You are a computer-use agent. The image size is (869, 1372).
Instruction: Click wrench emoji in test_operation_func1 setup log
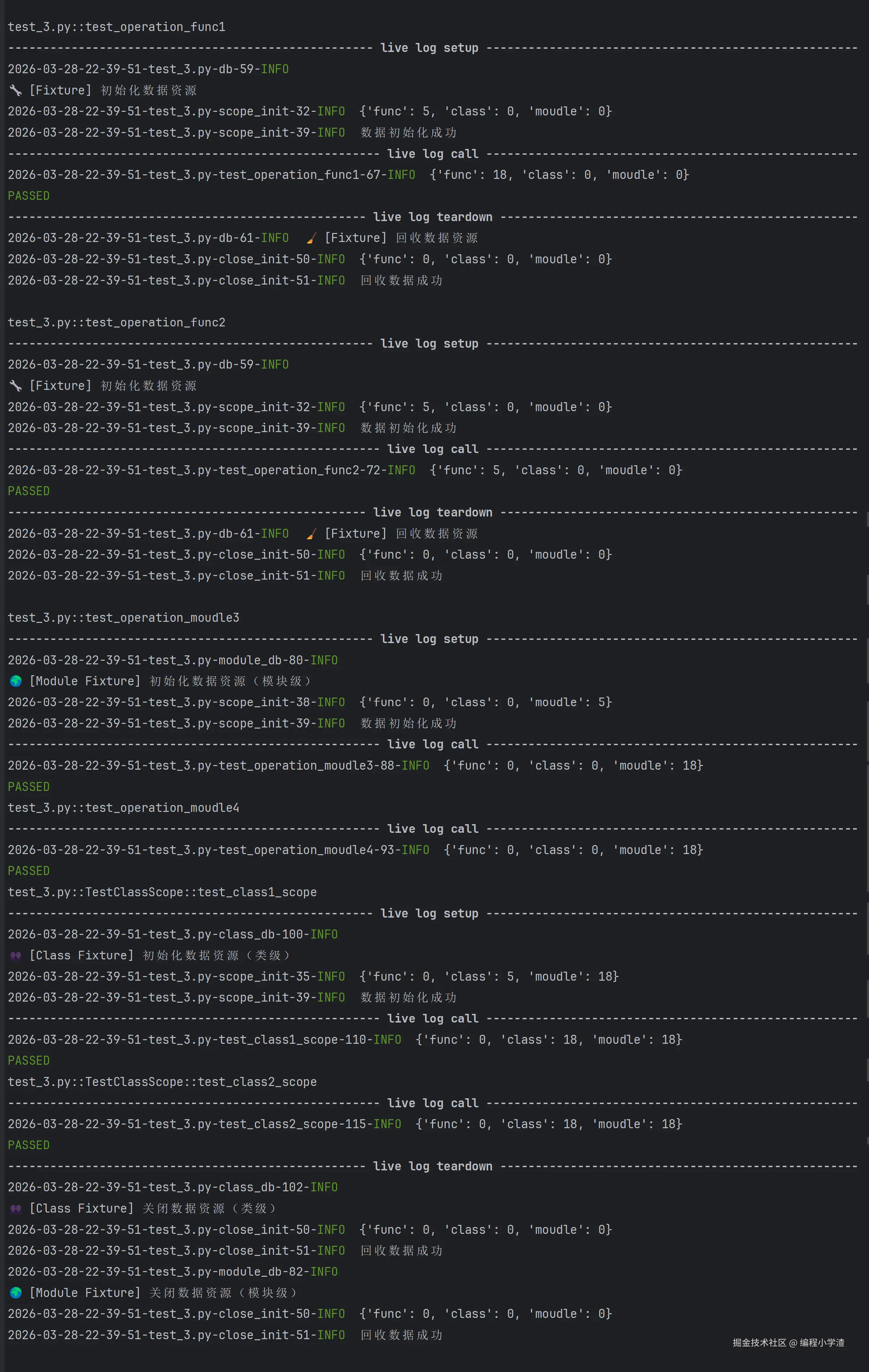[x=16, y=90]
